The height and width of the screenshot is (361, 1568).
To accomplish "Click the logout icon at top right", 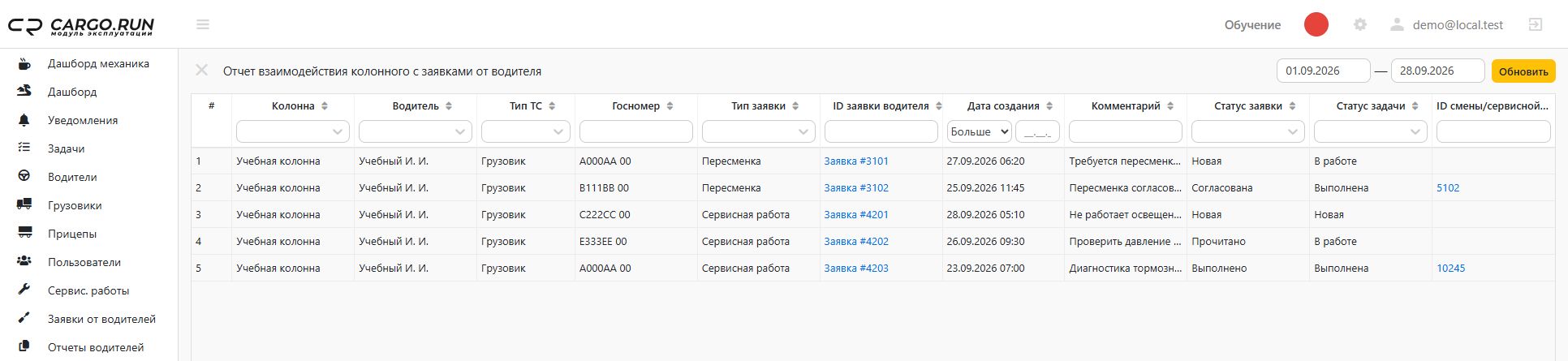I will point(1536,25).
